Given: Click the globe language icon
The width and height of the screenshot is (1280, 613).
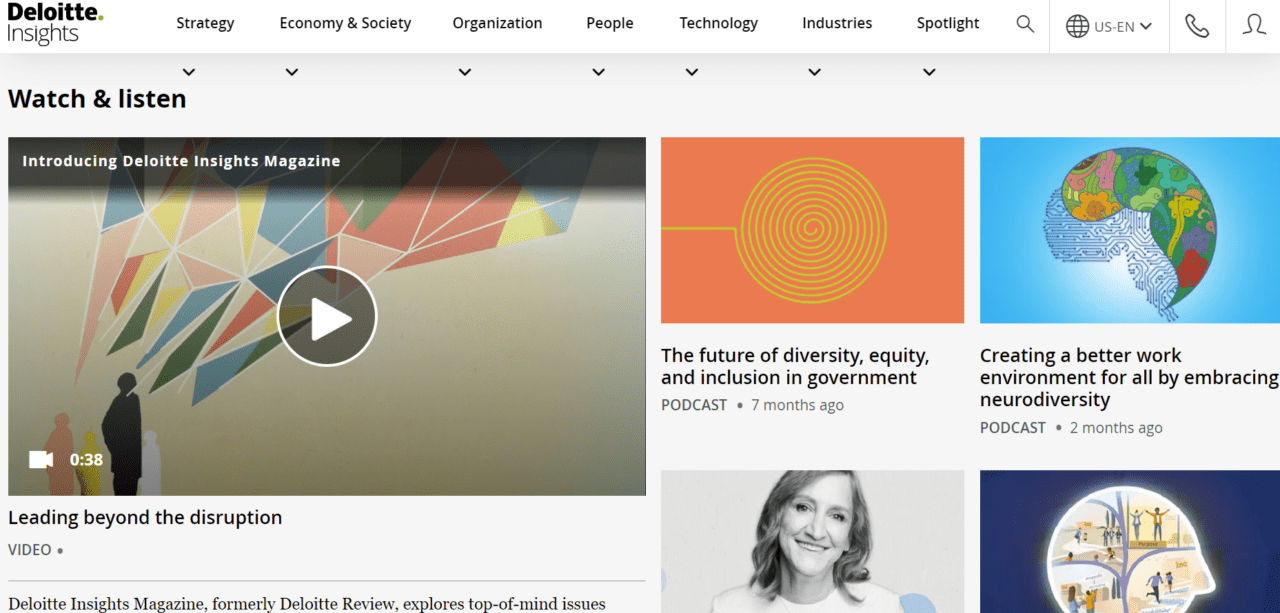Looking at the screenshot, I should point(1077,27).
